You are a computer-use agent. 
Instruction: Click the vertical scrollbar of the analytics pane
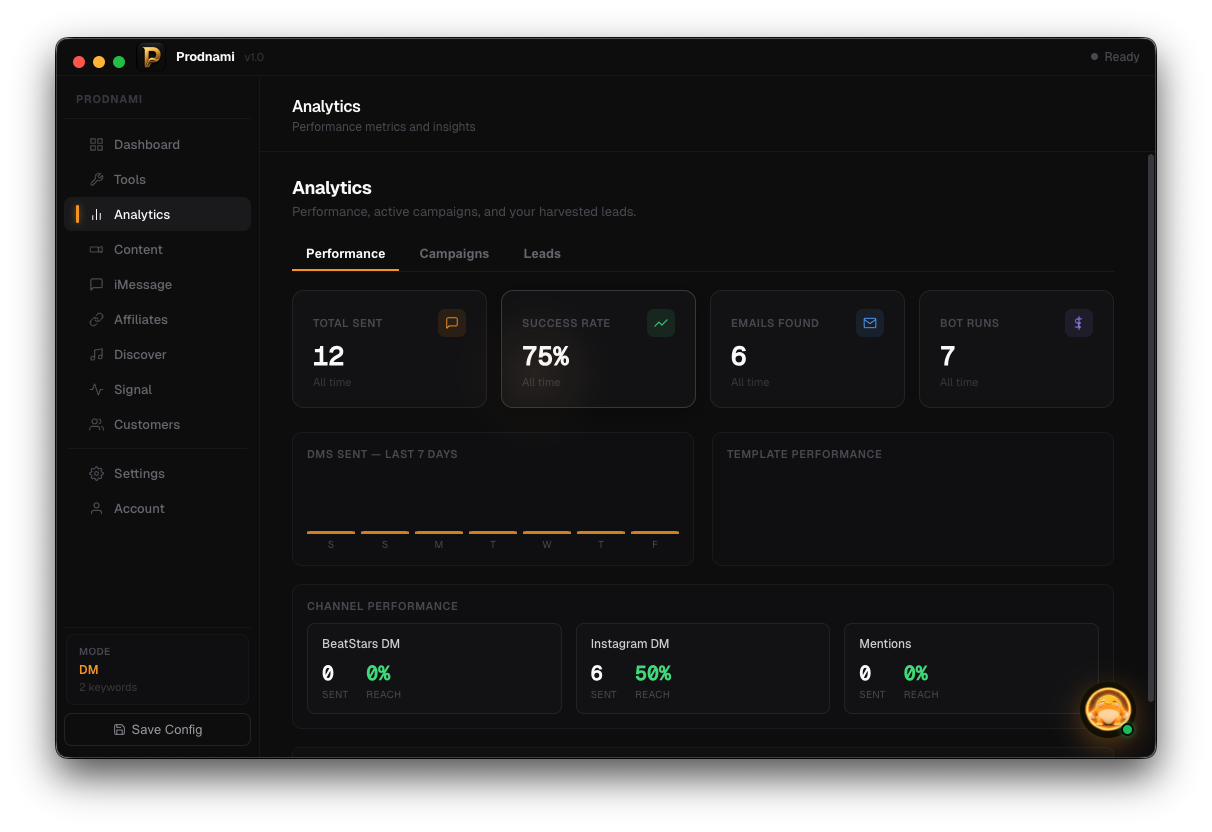point(1151,428)
